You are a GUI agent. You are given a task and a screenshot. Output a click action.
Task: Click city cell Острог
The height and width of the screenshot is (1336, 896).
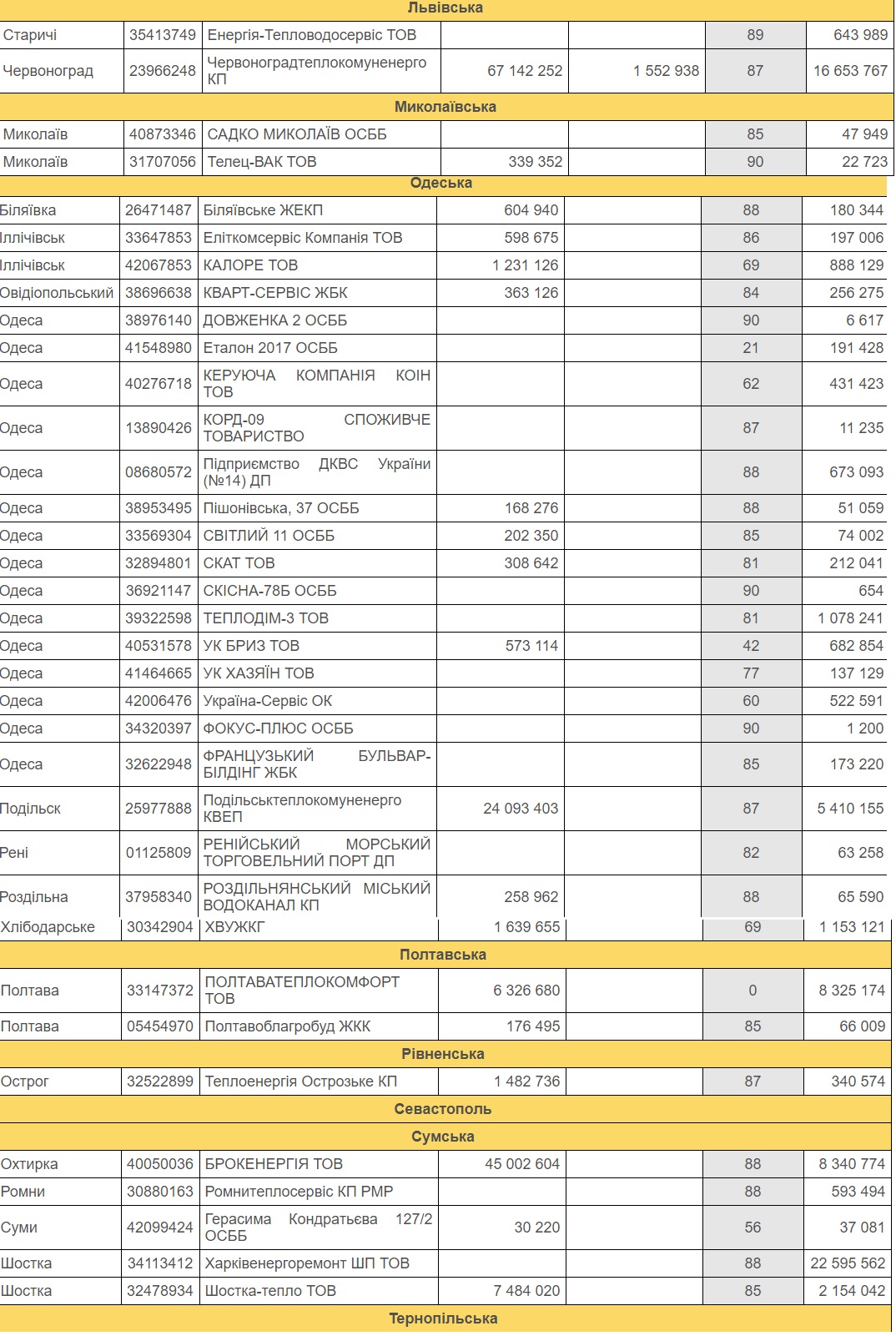tap(60, 1081)
